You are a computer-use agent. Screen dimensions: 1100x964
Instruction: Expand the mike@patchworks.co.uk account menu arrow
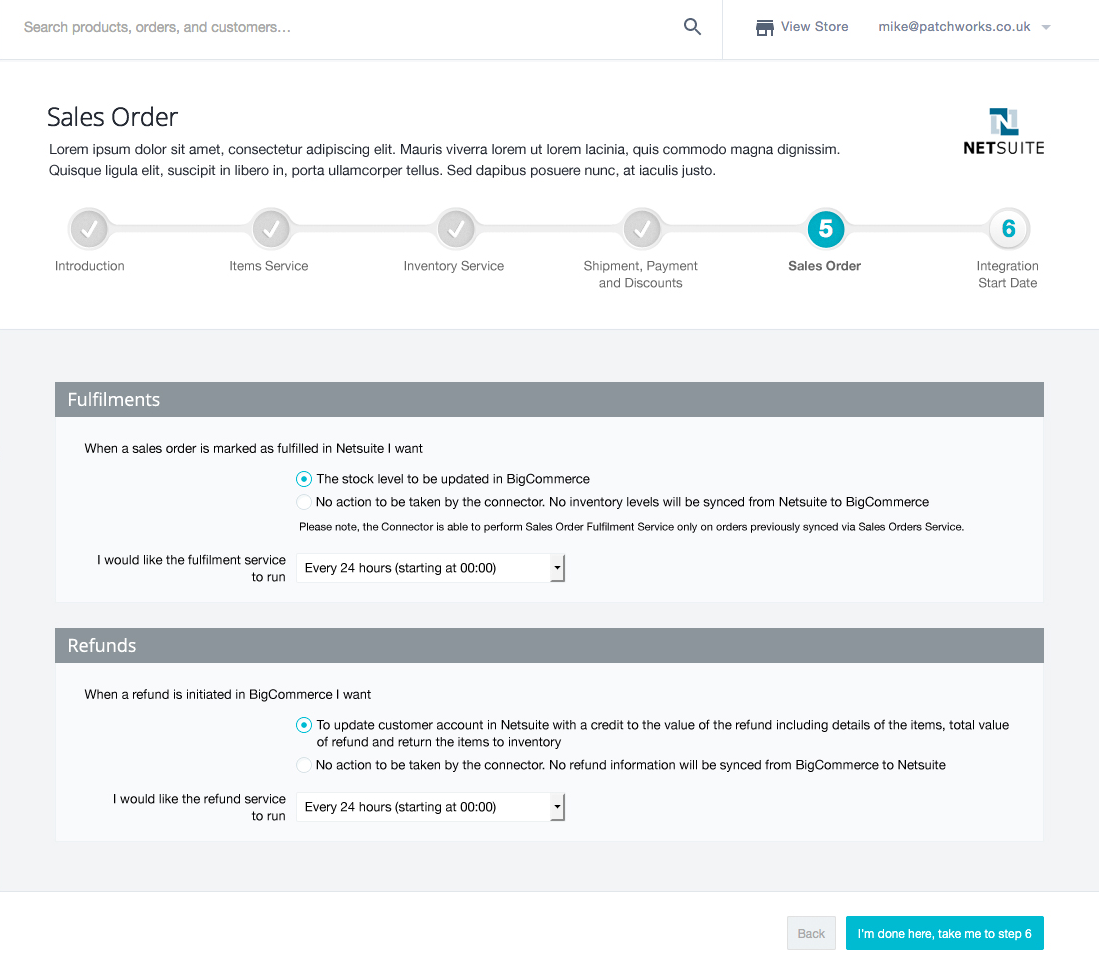coord(1046,27)
